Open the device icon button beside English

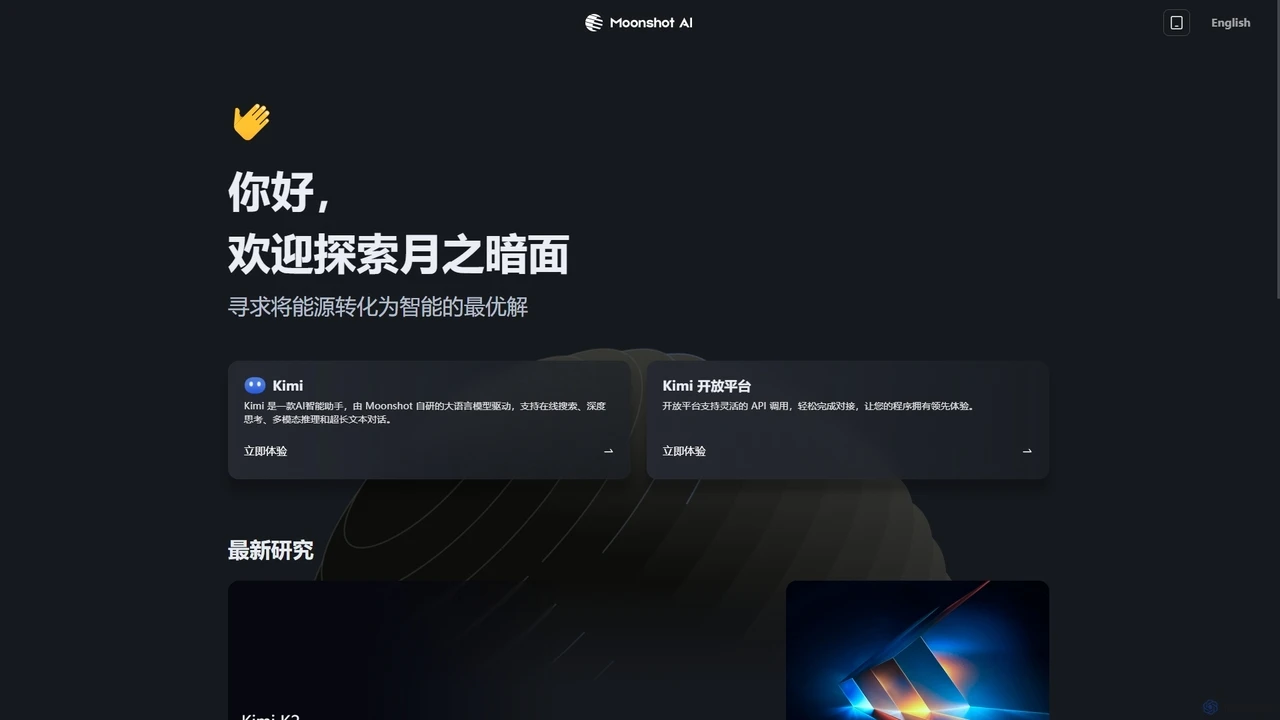(x=1177, y=23)
